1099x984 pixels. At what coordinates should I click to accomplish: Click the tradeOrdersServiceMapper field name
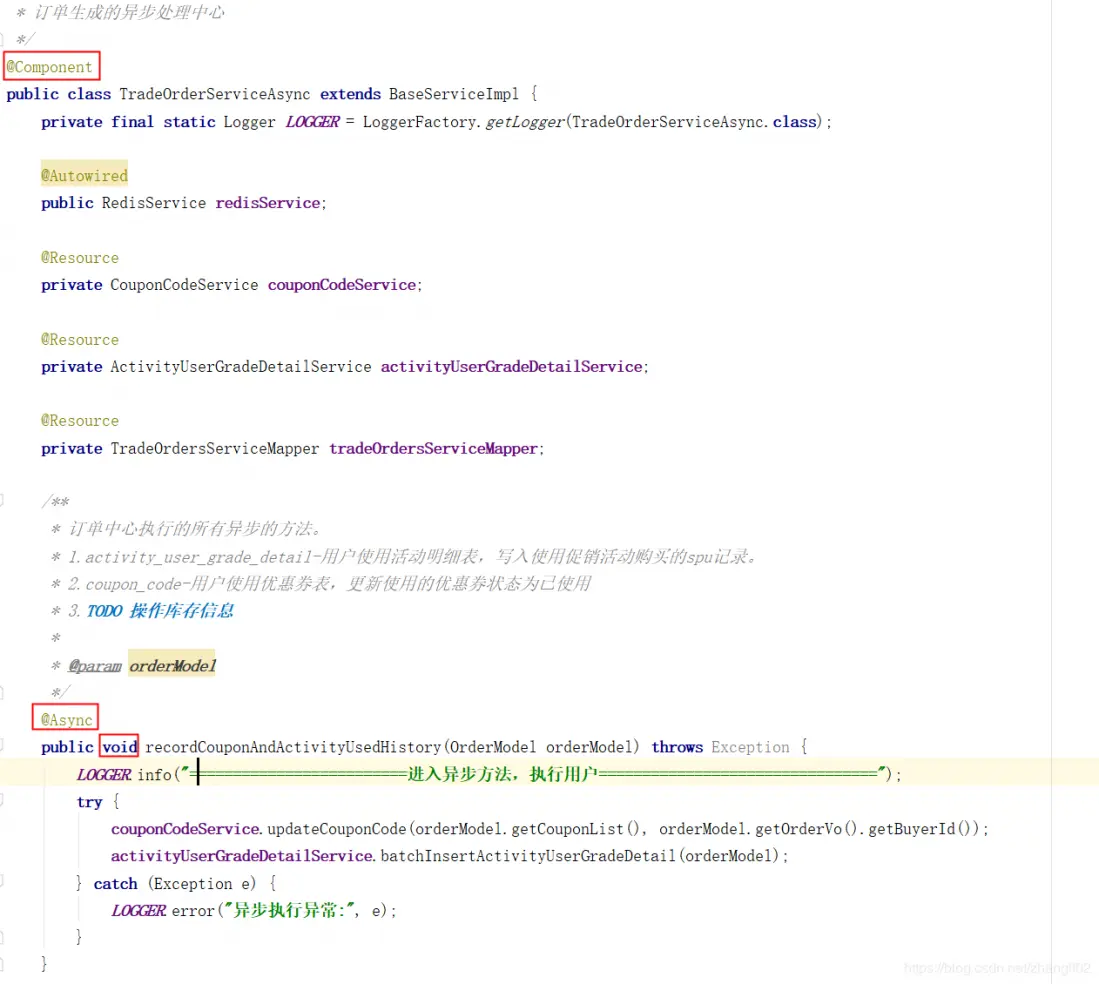(x=434, y=449)
